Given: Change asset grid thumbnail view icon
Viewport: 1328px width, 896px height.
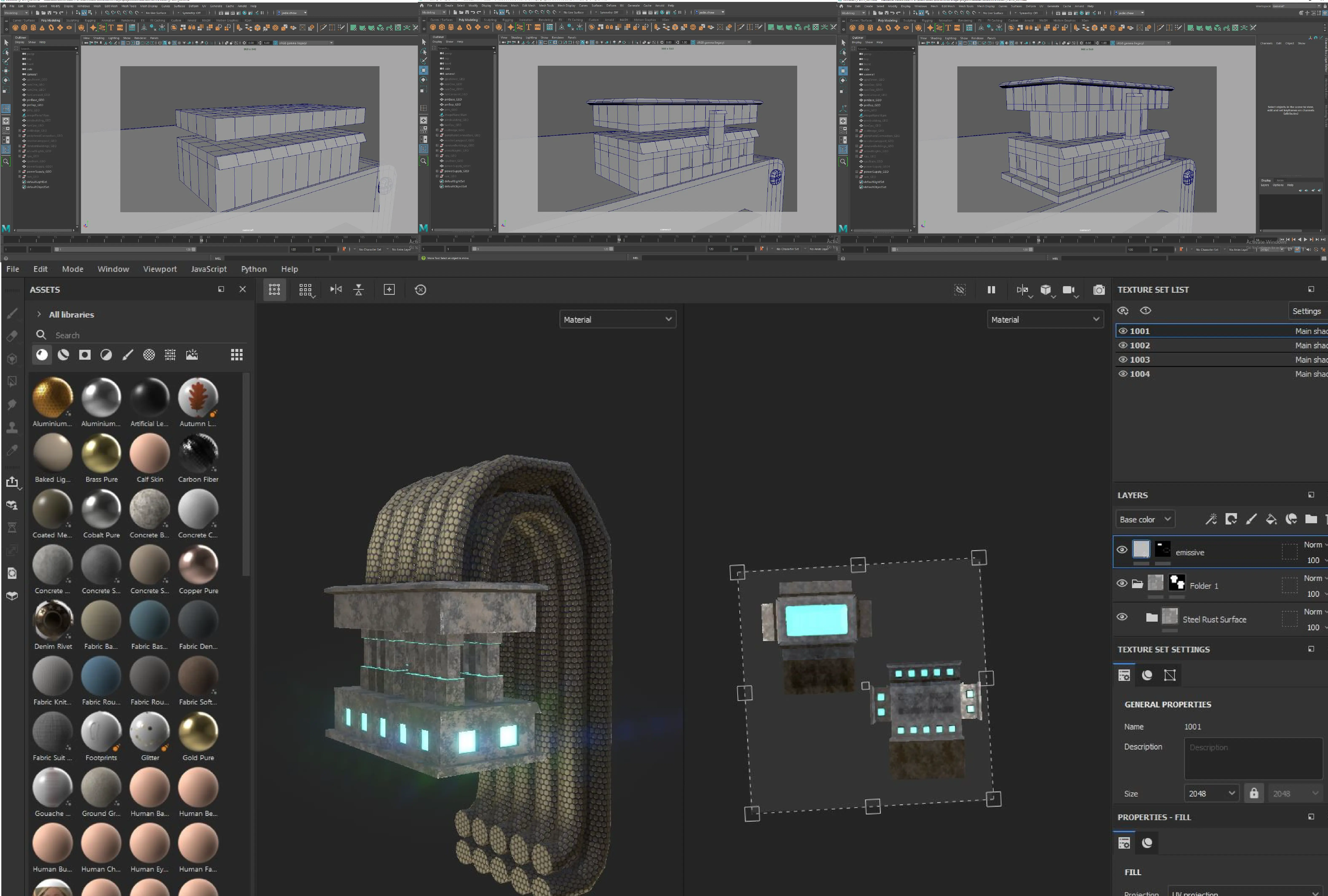Looking at the screenshot, I should click(x=237, y=355).
